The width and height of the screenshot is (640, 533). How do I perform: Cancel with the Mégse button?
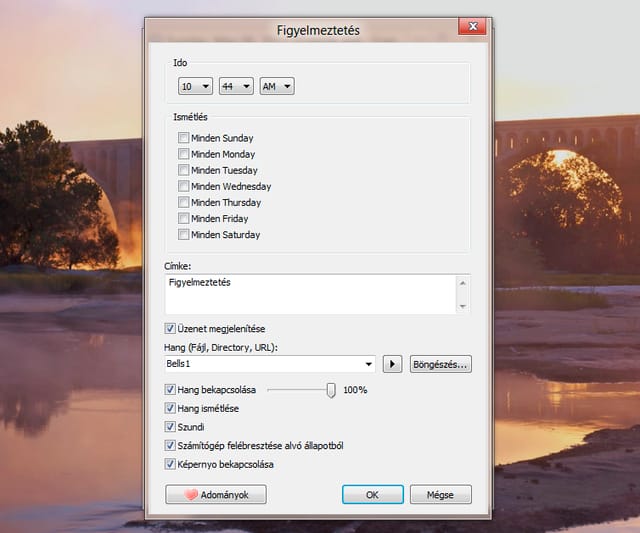[441, 495]
